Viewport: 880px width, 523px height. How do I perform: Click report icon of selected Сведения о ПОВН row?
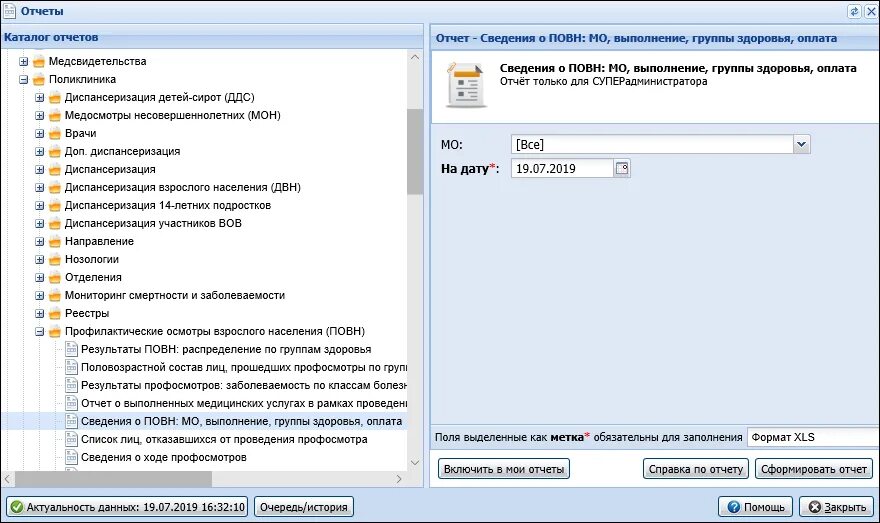pos(71,421)
